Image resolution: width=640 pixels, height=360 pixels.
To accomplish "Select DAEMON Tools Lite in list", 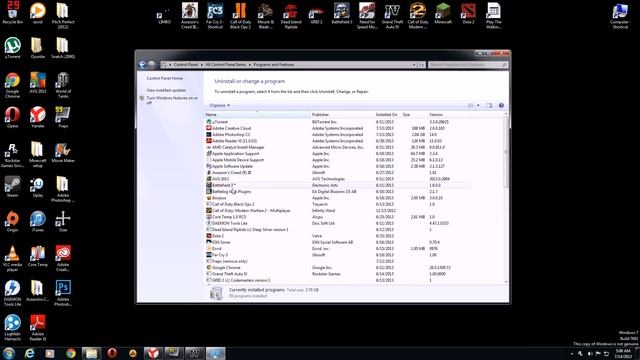I will 337,223.
